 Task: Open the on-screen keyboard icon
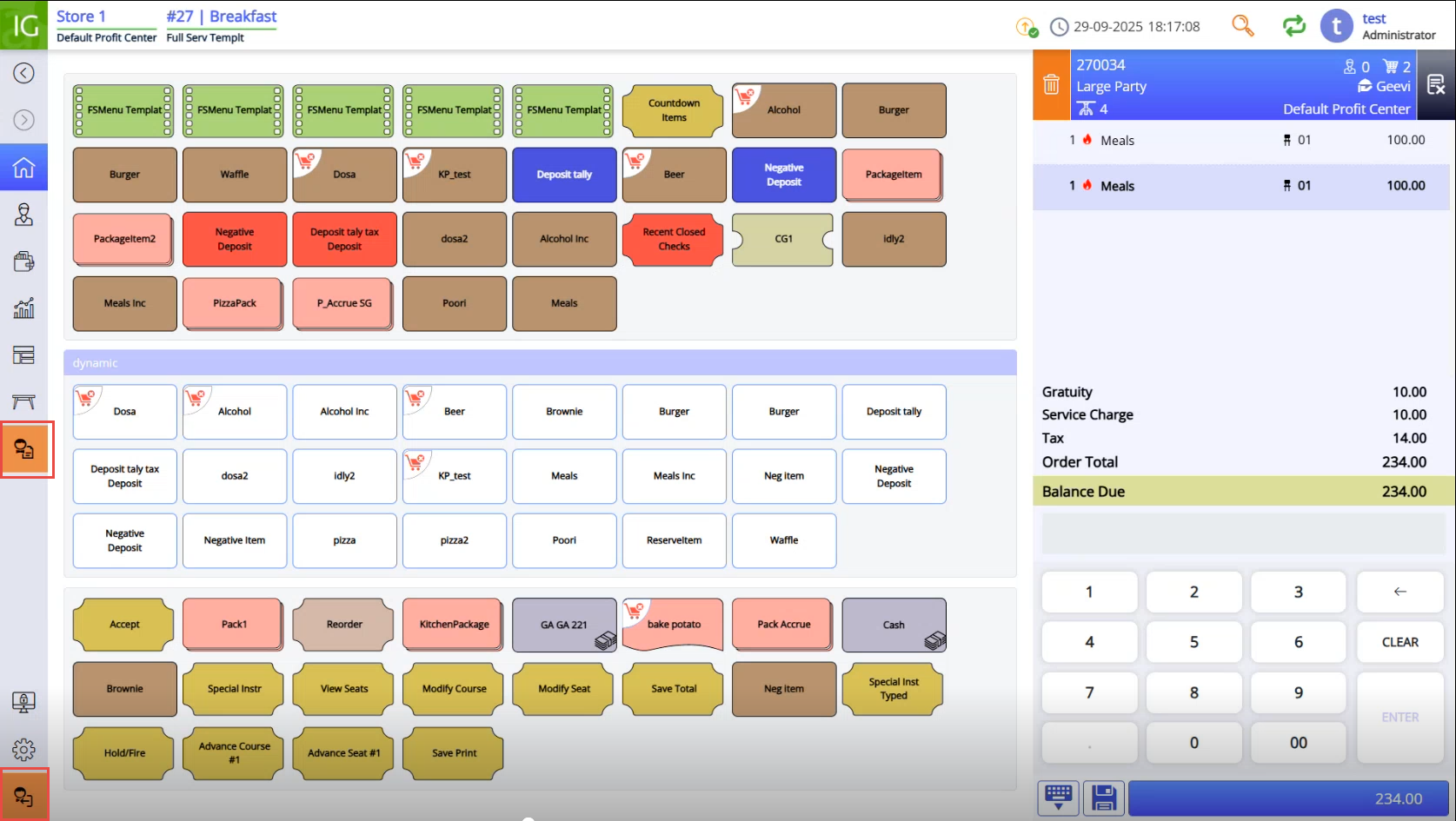tap(1059, 798)
